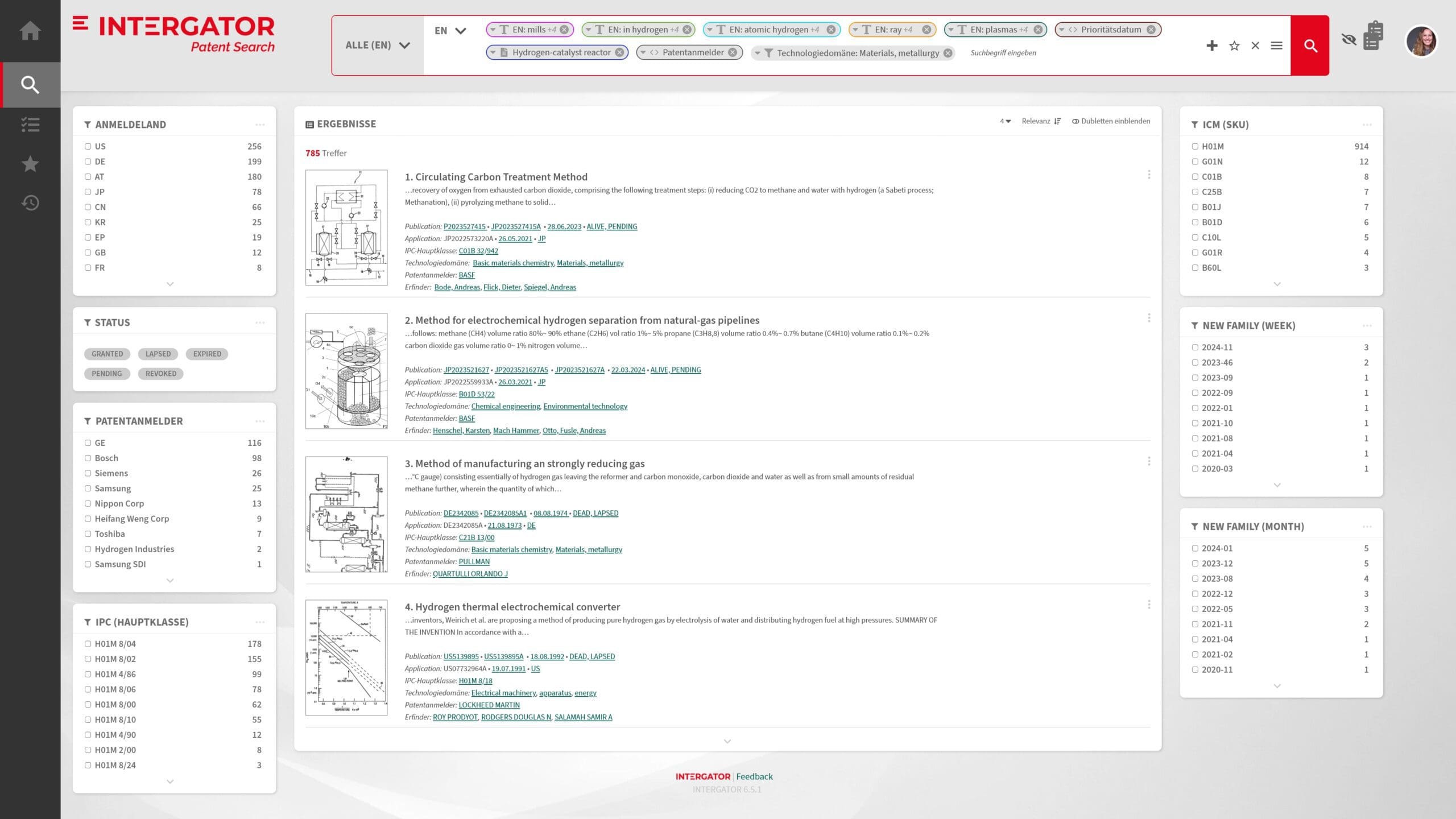Open inventor link QUARTULLI ORLANDO J
The height and width of the screenshot is (819, 1456).
(x=470, y=573)
